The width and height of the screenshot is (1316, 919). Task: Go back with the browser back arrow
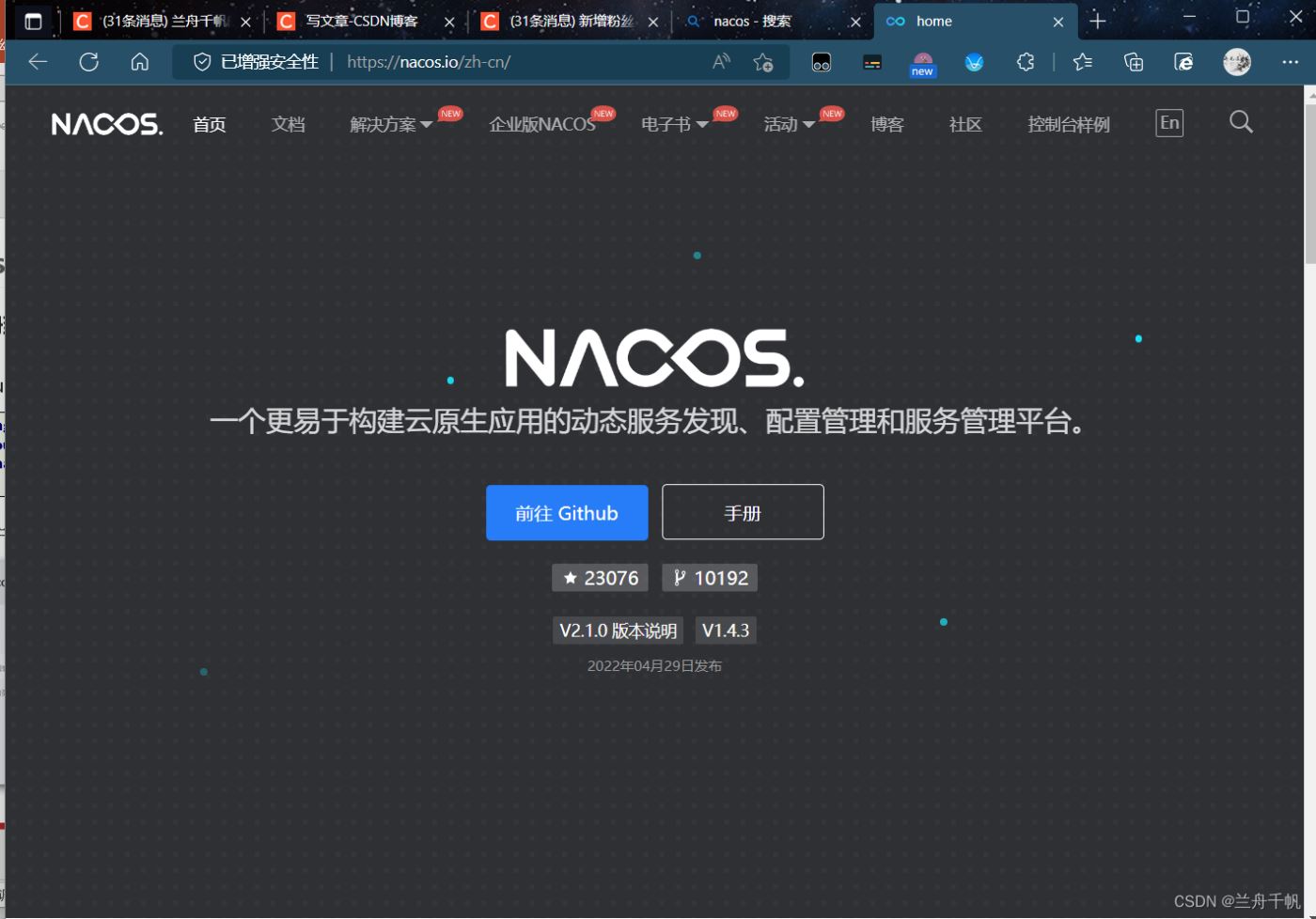(x=38, y=62)
